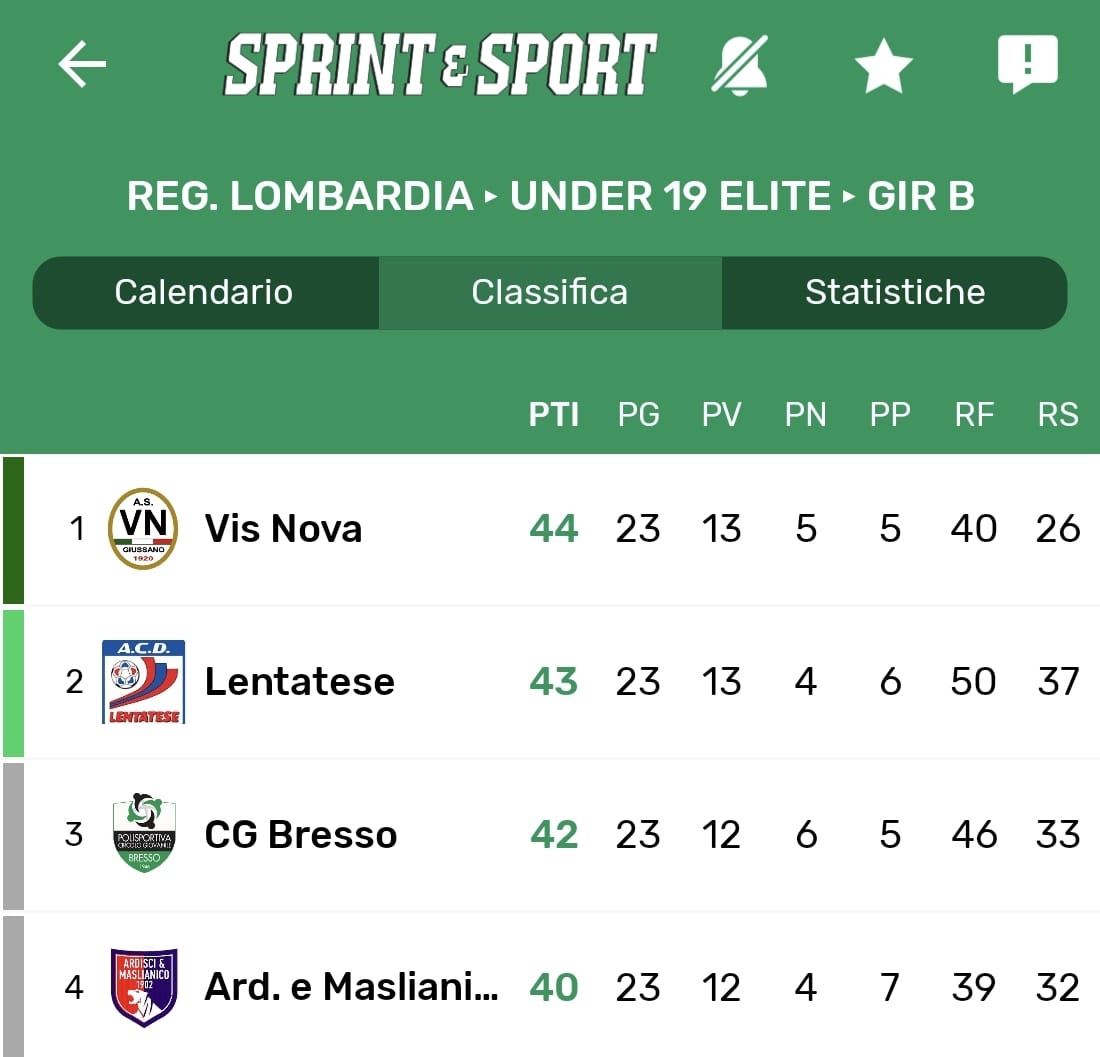Toggle the muted notification bell

(740, 65)
